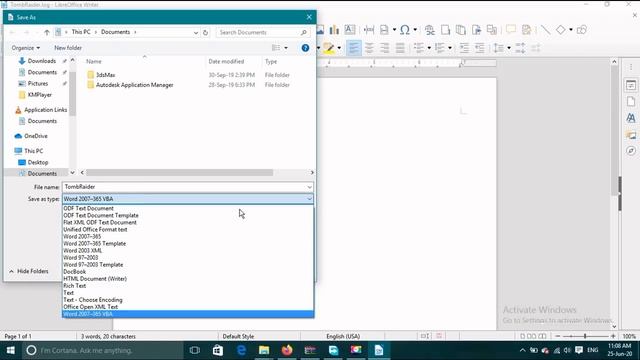The height and width of the screenshot is (360, 640).
Task: Justify paragraph in Writer
Action: click(400, 48)
